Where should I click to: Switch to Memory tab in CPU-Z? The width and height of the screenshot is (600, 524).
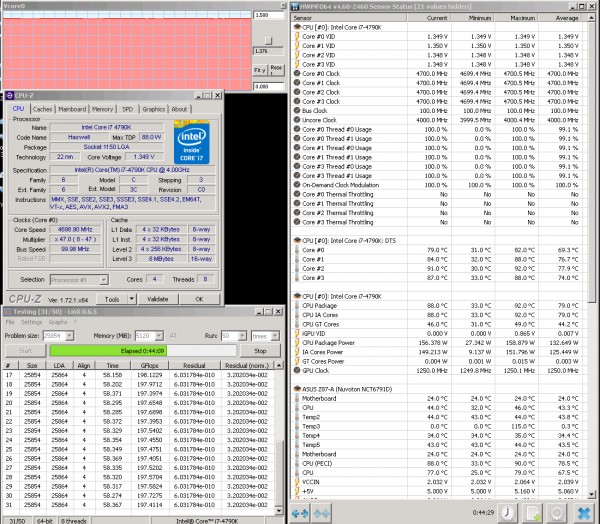(103, 109)
